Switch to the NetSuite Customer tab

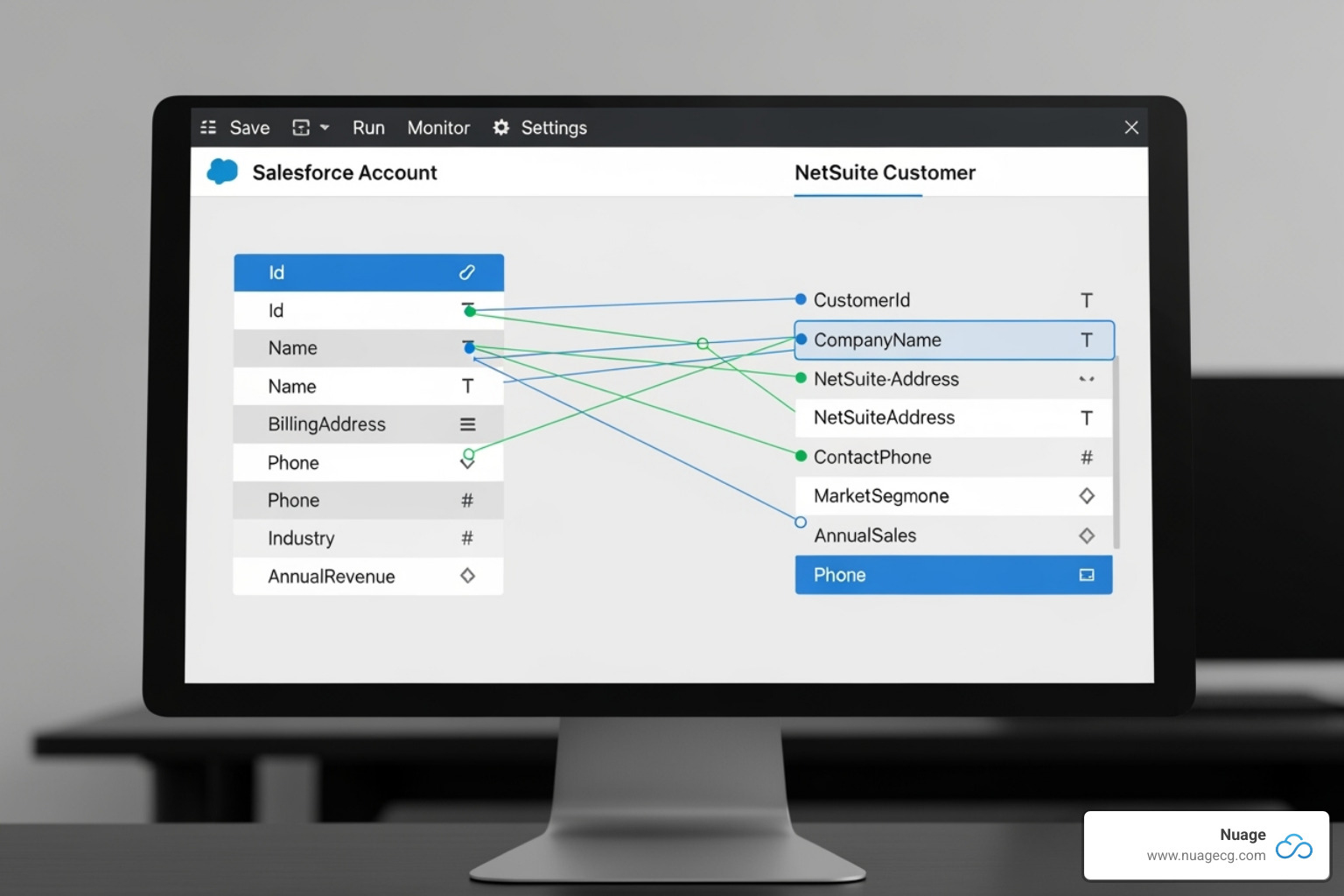(x=885, y=172)
